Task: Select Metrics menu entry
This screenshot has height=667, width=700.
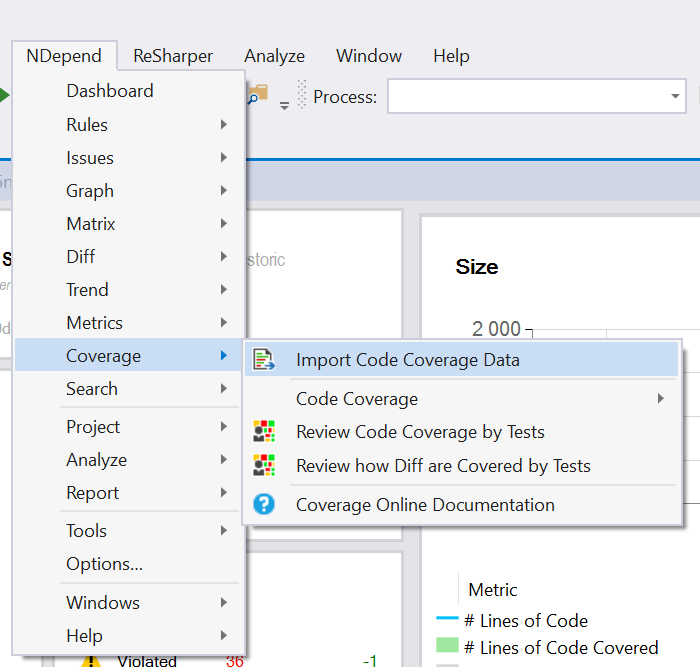Action: tap(129, 323)
